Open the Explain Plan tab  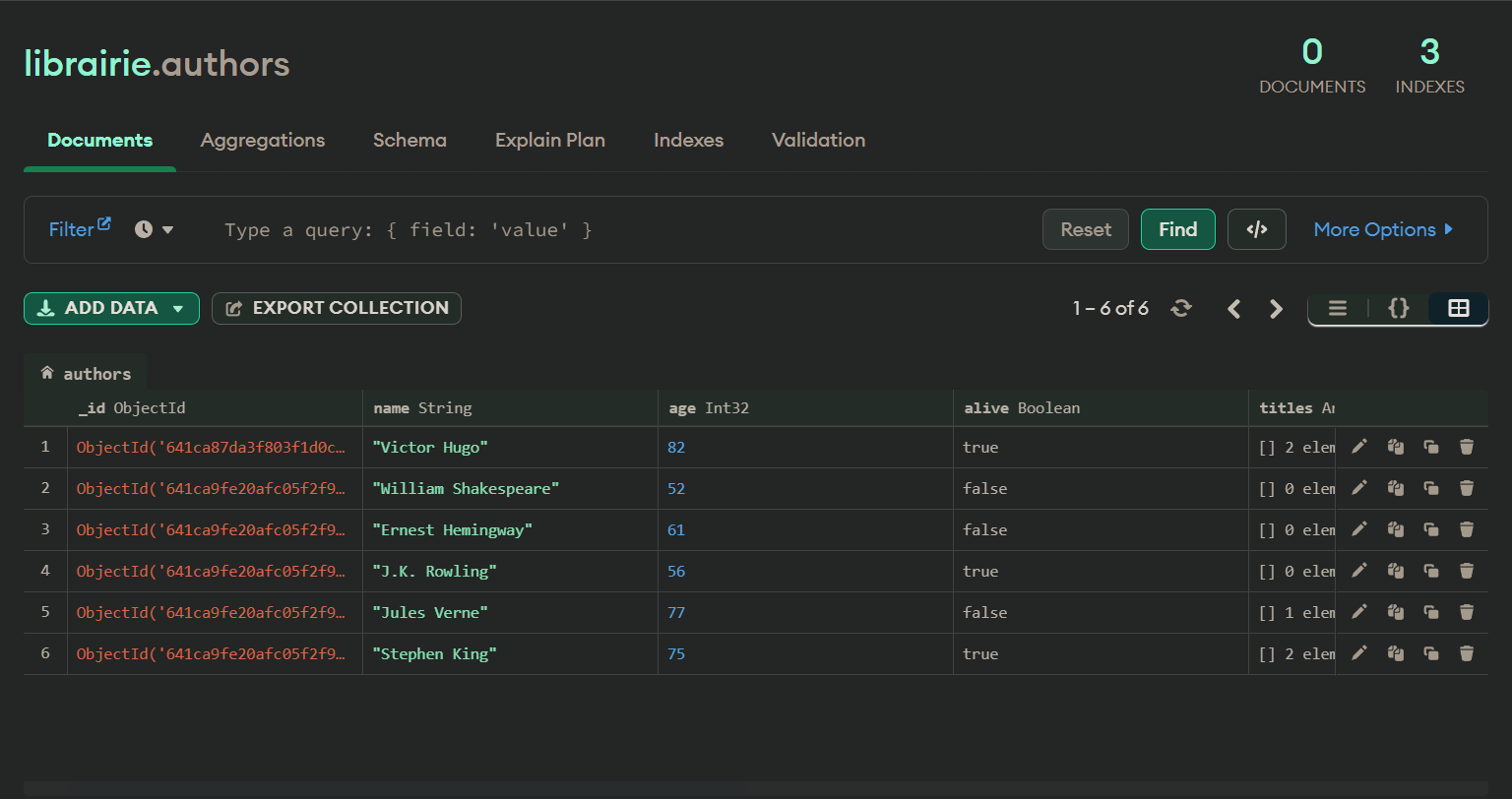click(550, 140)
